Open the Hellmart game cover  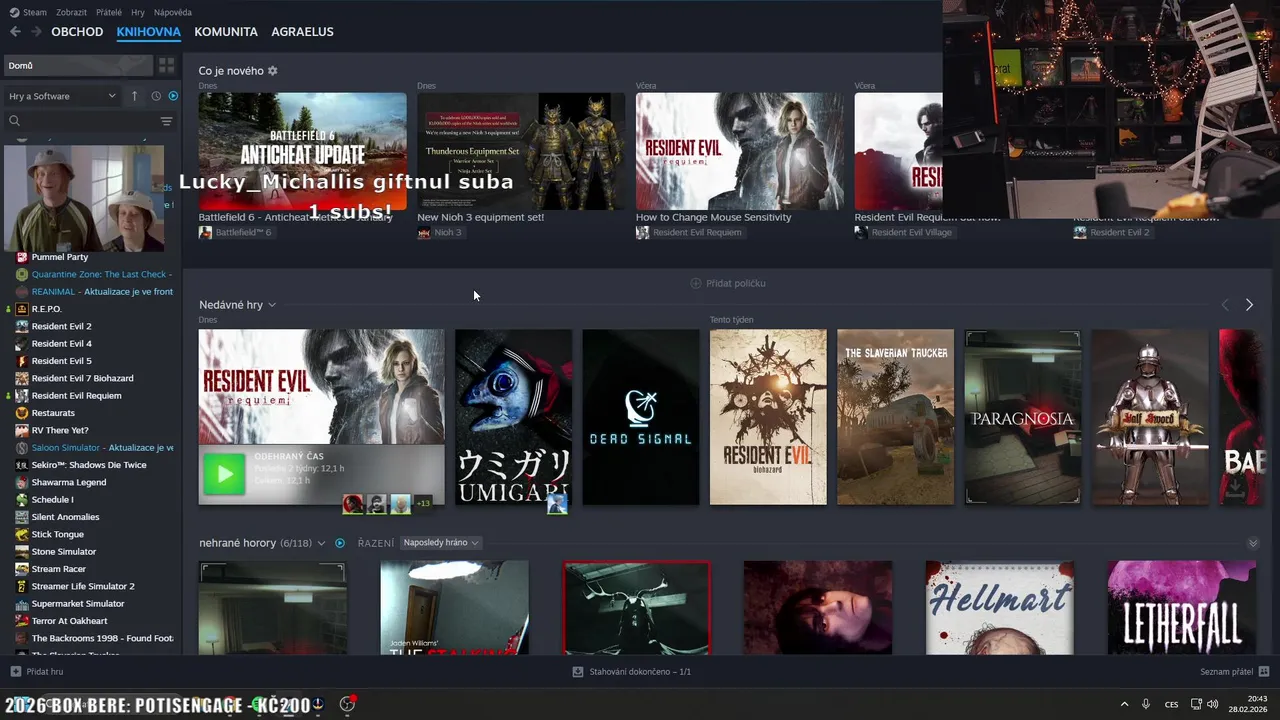point(999,608)
